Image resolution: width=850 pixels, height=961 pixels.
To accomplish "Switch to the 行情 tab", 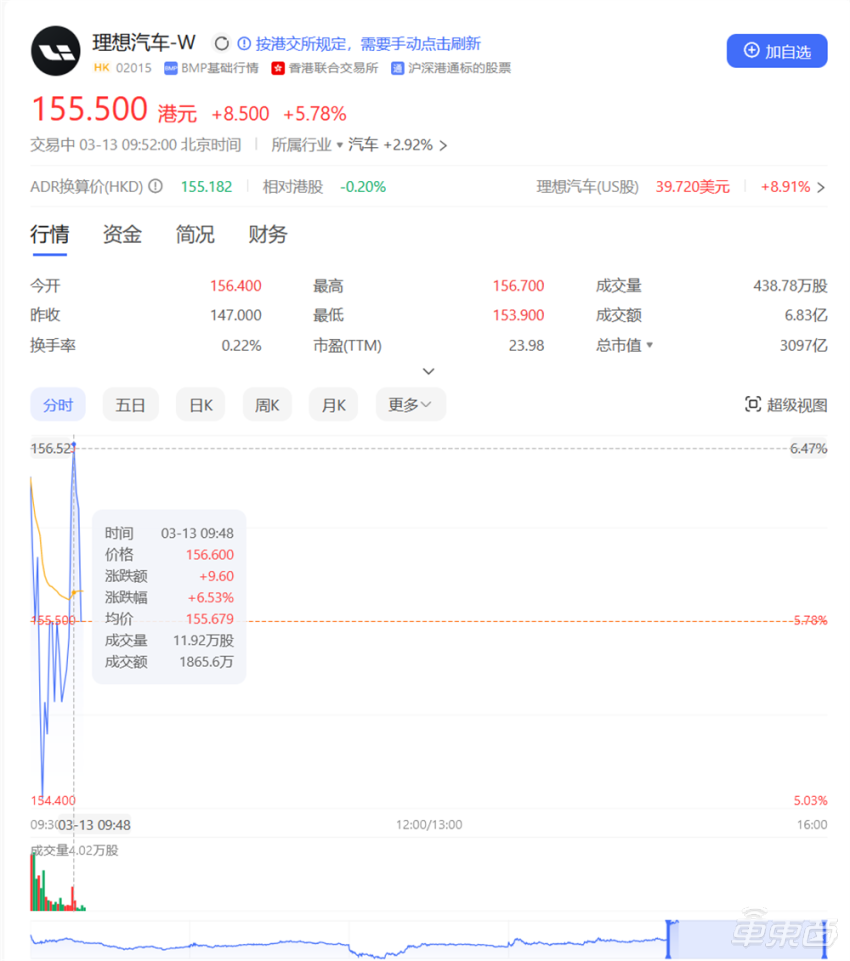I will [50, 235].
